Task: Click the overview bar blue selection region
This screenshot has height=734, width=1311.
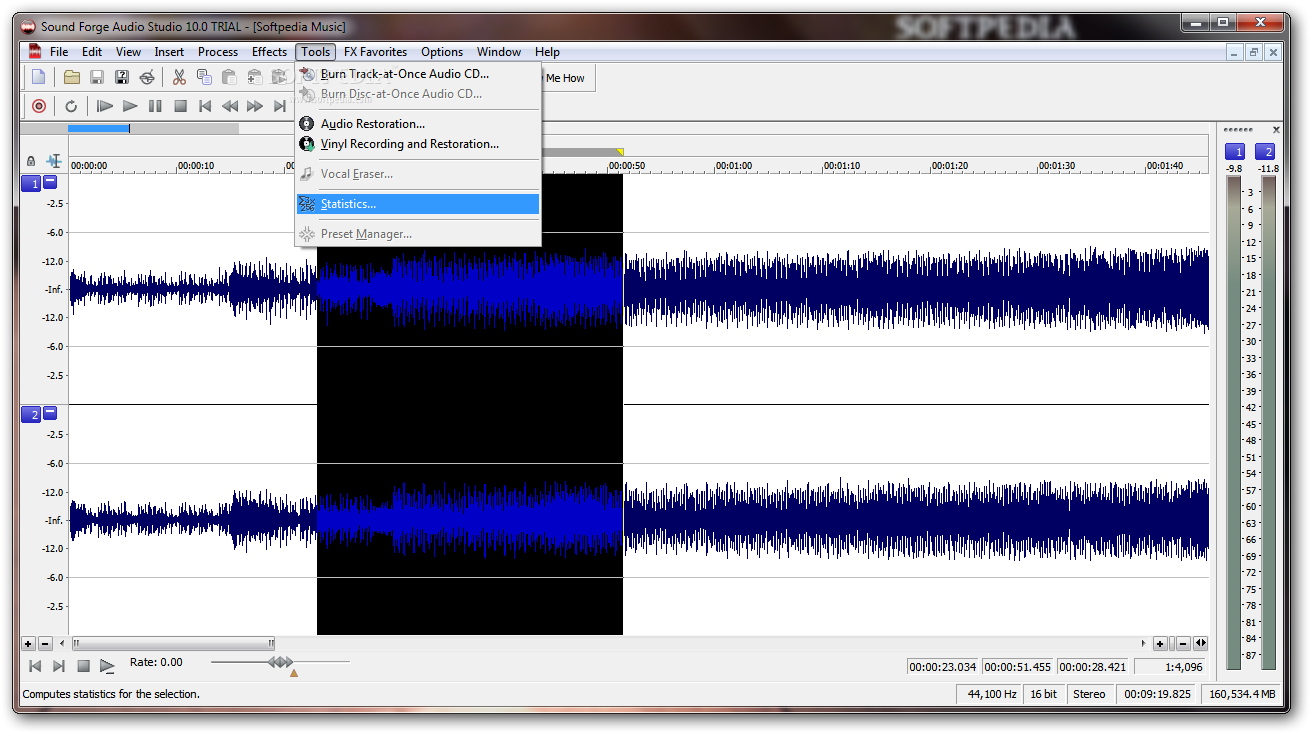Action: [x=99, y=128]
